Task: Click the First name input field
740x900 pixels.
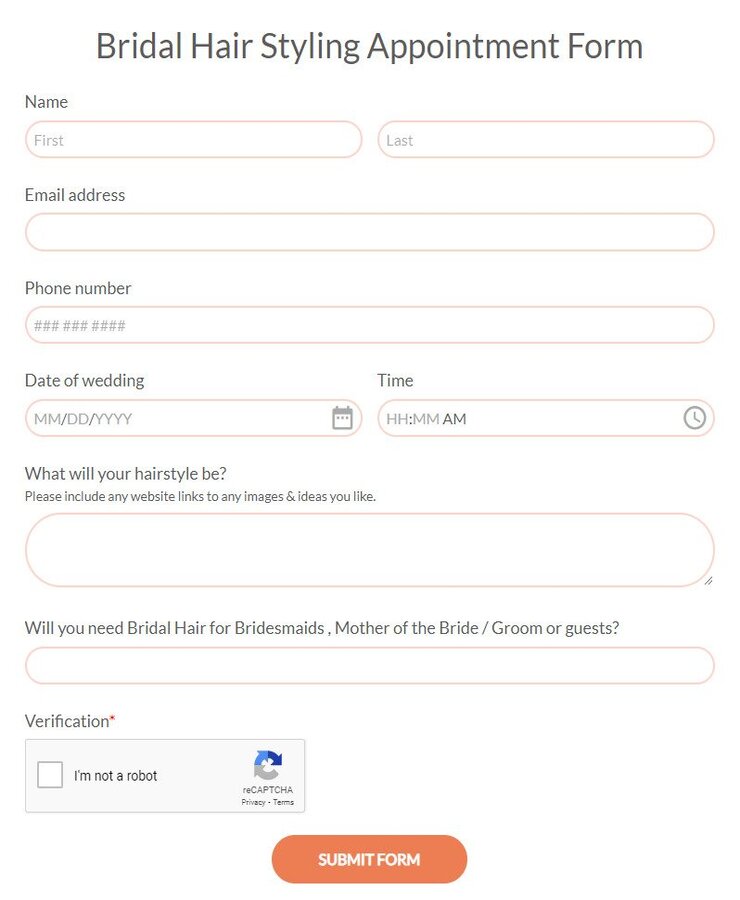Action: pyautogui.click(x=193, y=139)
